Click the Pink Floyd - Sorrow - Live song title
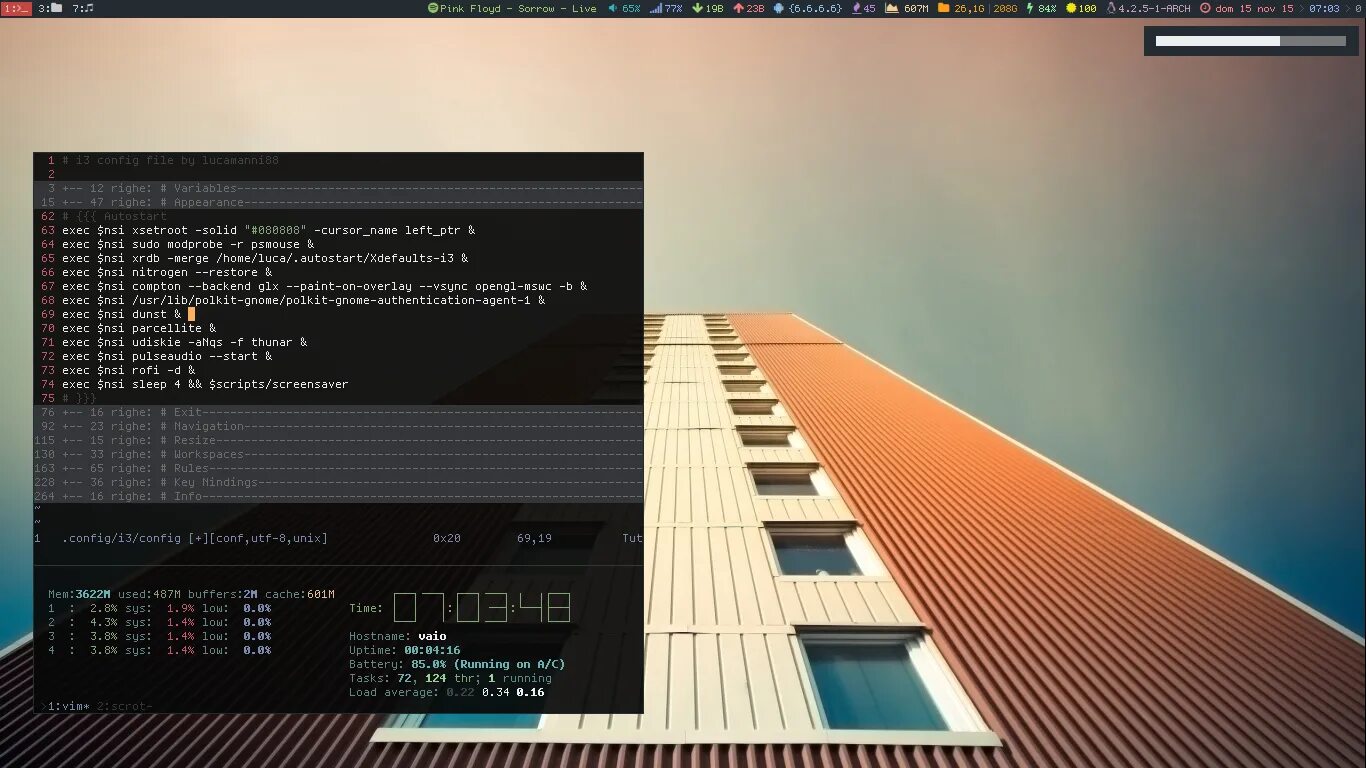This screenshot has height=768, width=1366. tap(518, 8)
